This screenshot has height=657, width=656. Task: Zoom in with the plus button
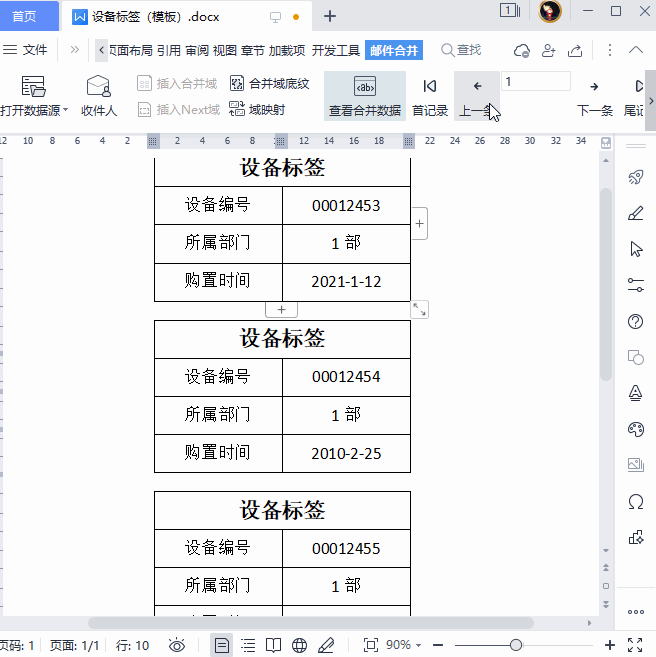[x=610, y=645]
